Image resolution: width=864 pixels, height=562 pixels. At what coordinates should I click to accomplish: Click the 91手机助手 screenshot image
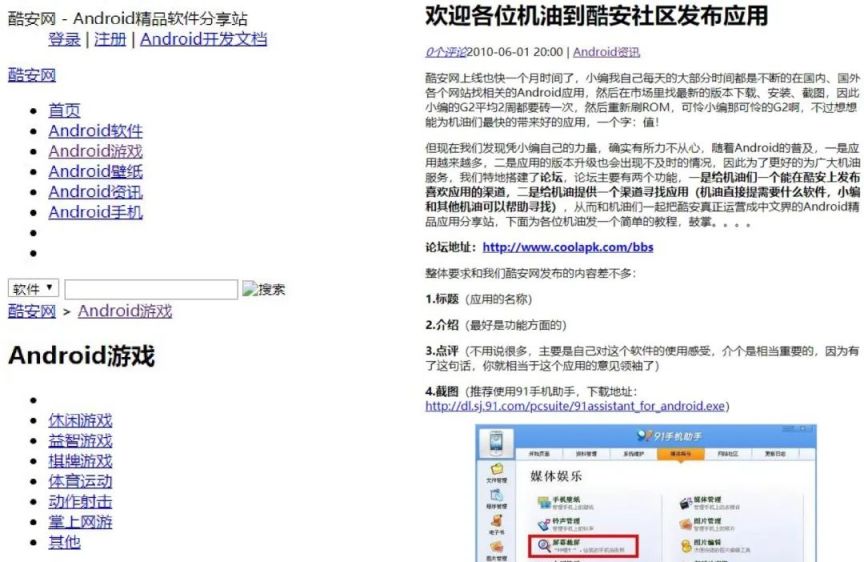click(x=646, y=493)
